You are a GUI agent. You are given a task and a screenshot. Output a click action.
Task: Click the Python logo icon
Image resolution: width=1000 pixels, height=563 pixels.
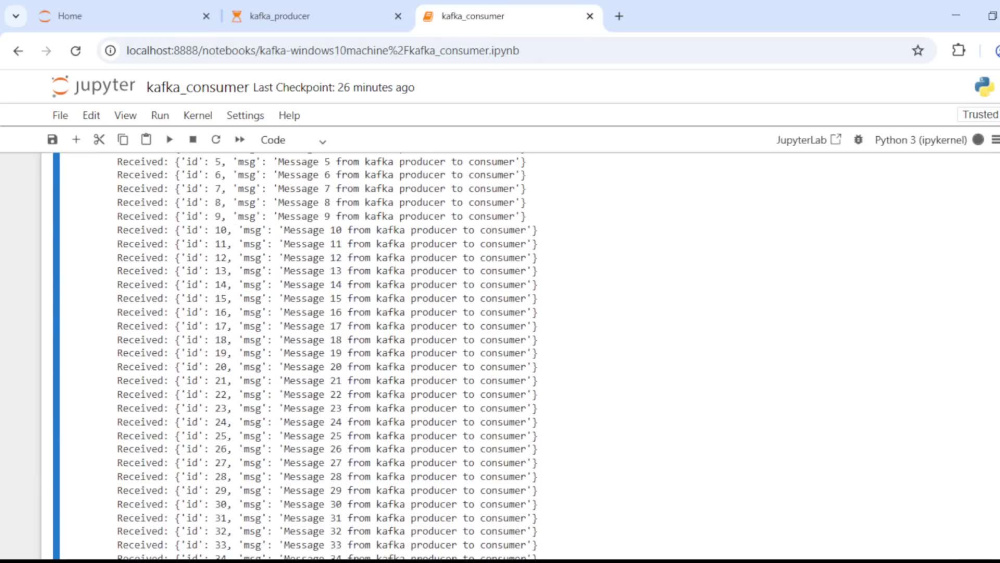point(984,87)
